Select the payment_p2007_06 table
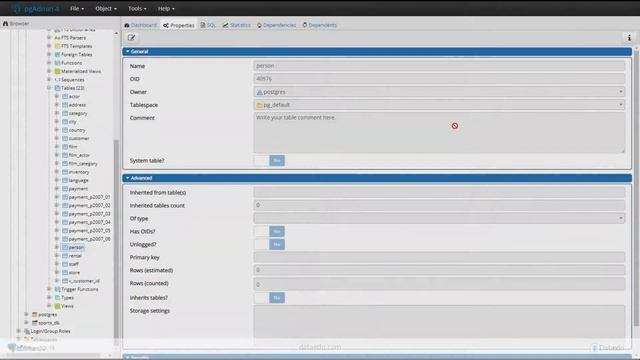This screenshot has height=360, width=640. [x=89, y=239]
